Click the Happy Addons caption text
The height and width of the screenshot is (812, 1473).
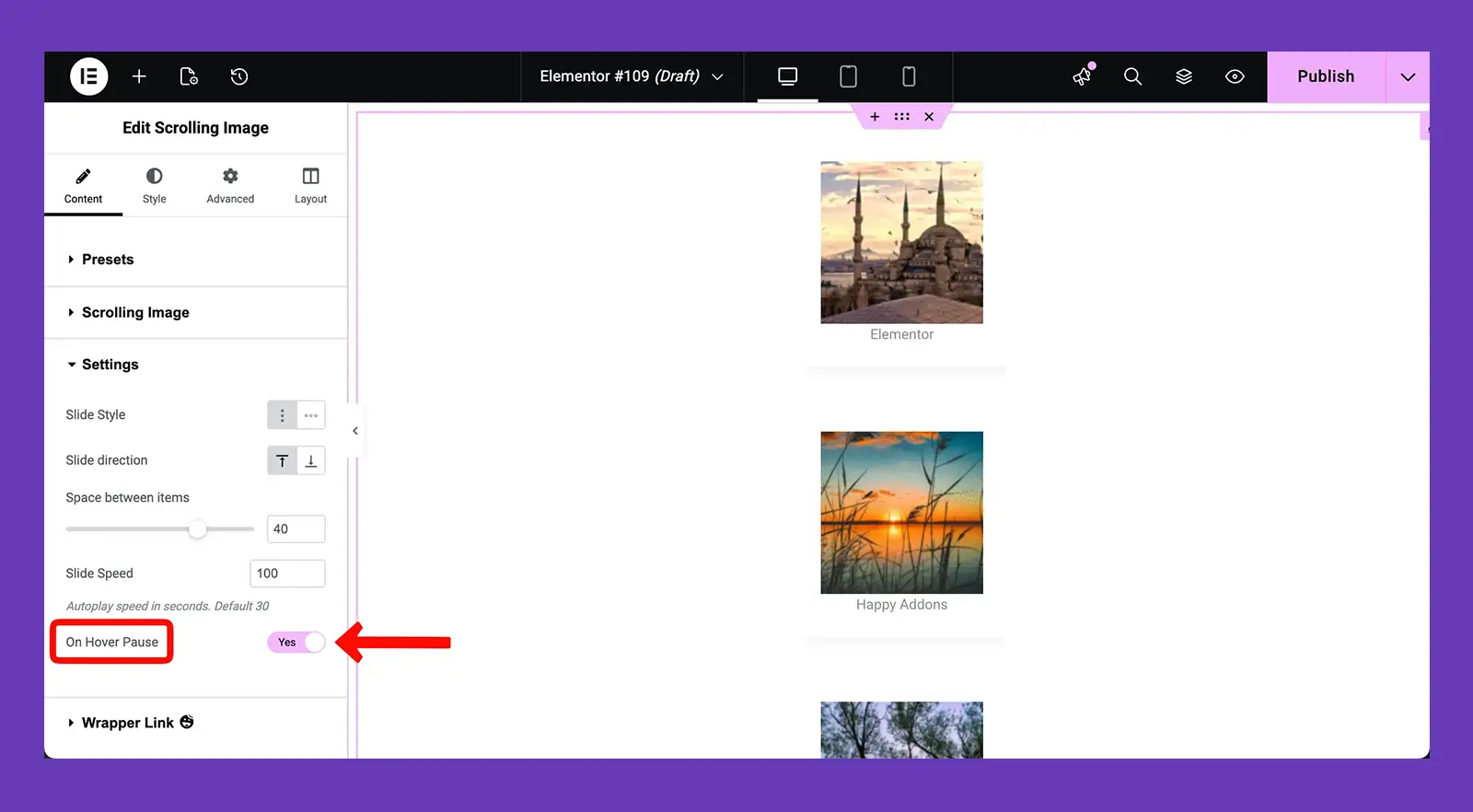point(902,605)
